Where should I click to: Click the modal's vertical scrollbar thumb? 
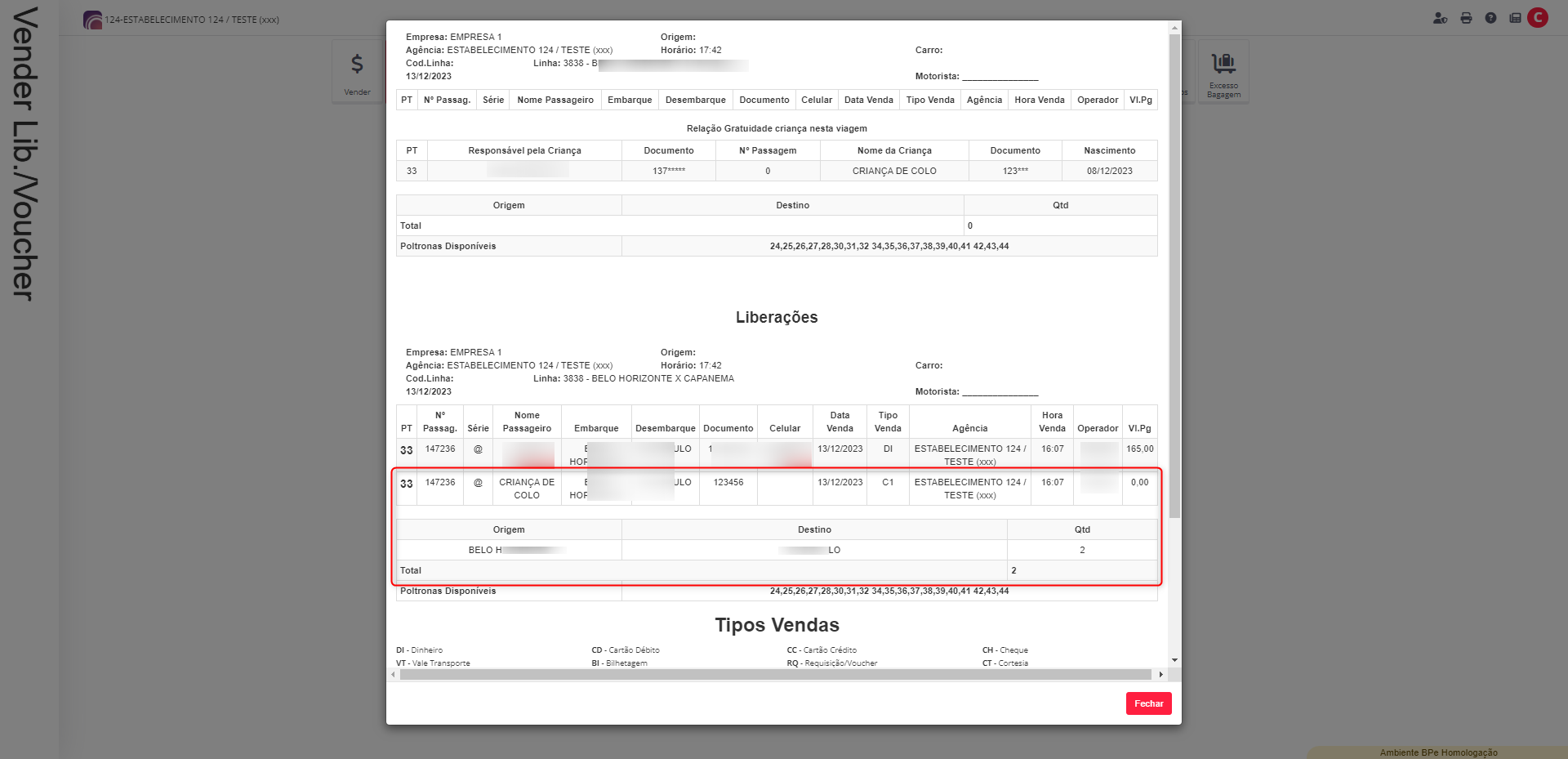click(x=1174, y=275)
